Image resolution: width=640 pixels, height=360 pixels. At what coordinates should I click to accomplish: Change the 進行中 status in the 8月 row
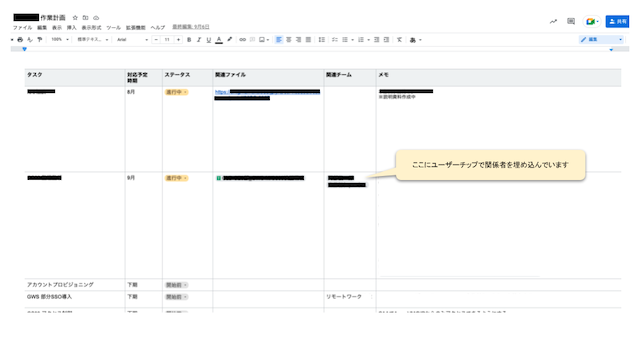(176, 92)
